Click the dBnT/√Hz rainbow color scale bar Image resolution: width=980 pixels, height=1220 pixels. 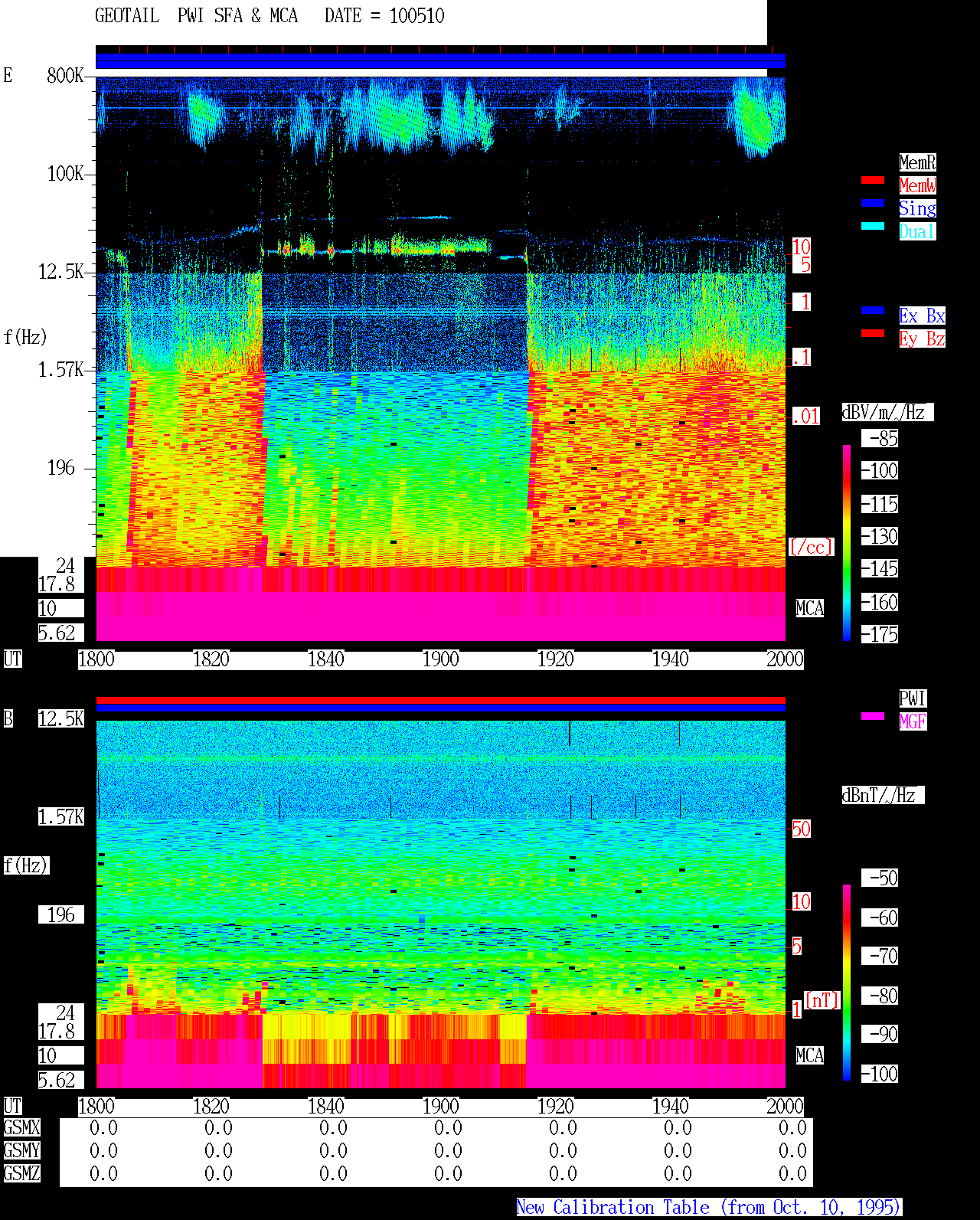point(847,983)
